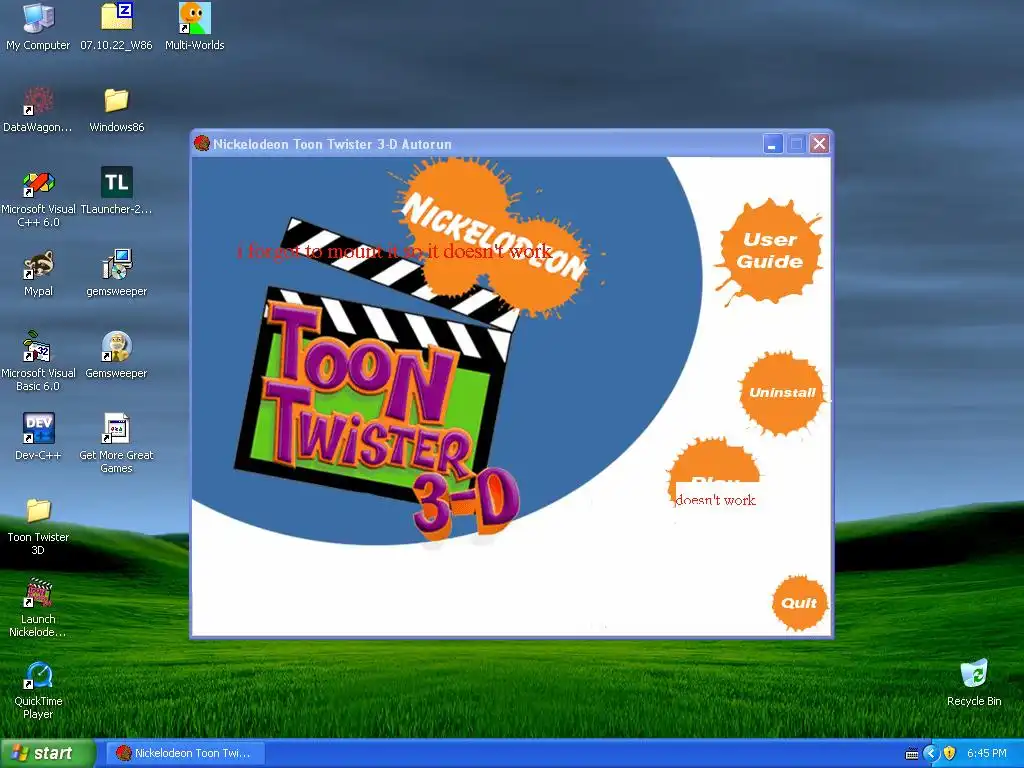This screenshot has height=768, width=1024.
Task: Open the My Computer desktop icon
Action: (x=38, y=26)
